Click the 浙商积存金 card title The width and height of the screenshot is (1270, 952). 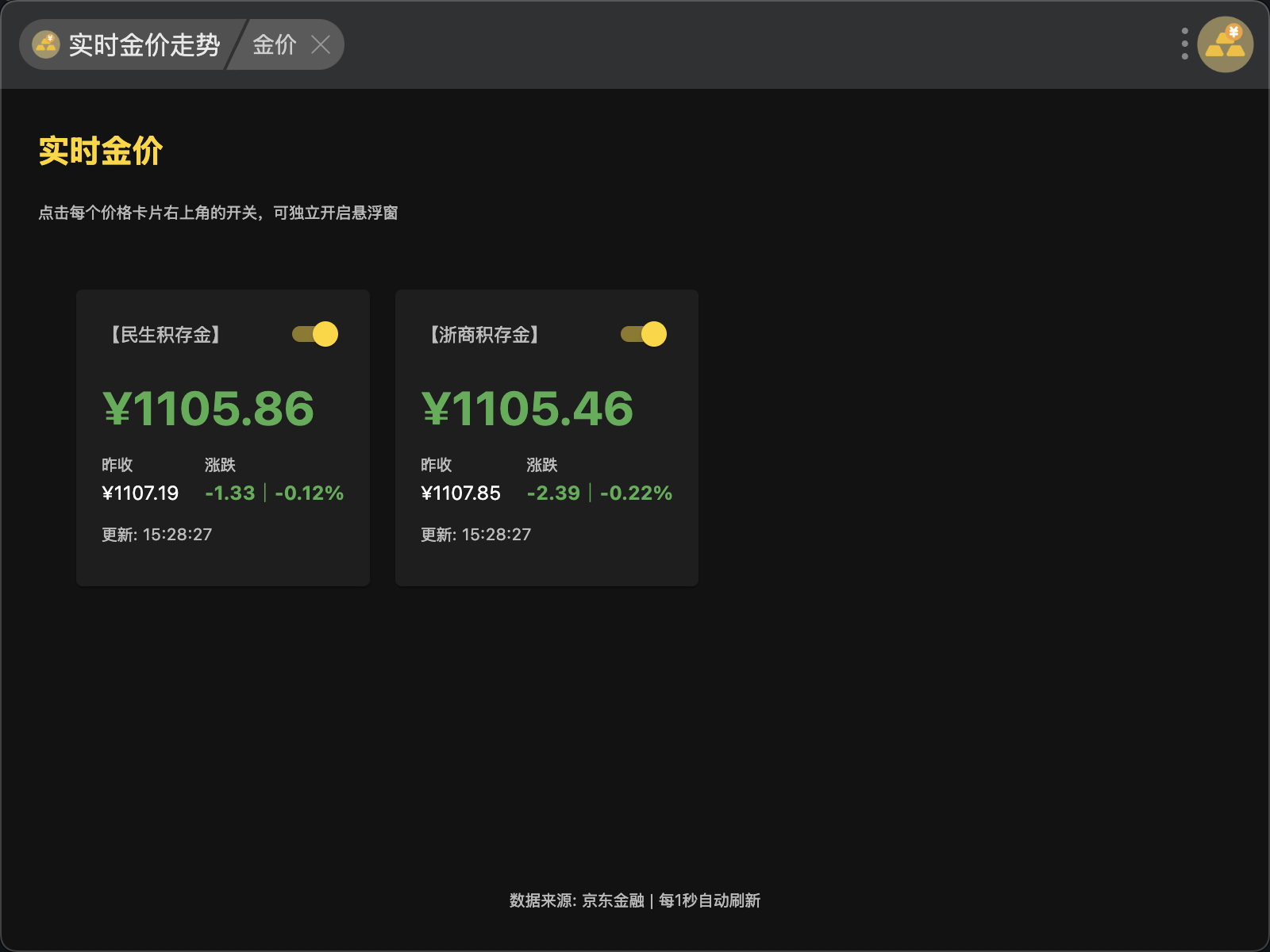coord(484,335)
